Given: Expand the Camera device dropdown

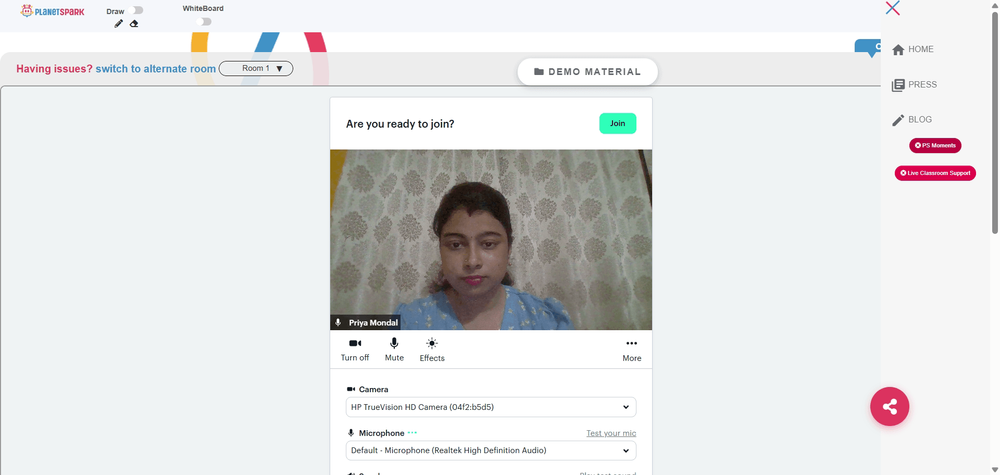Looking at the screenshot, I should (x=491, y=407).
